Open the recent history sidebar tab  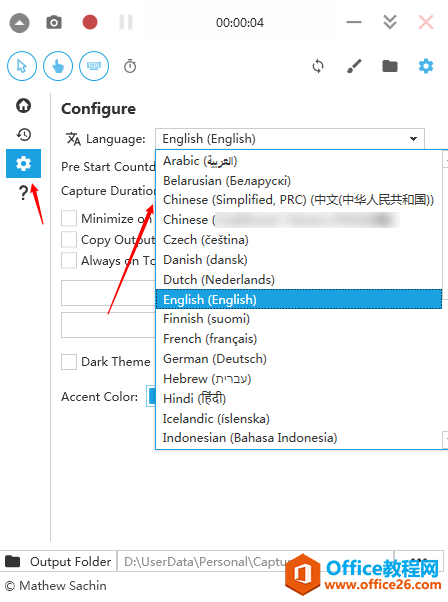[x=23, y=134]
